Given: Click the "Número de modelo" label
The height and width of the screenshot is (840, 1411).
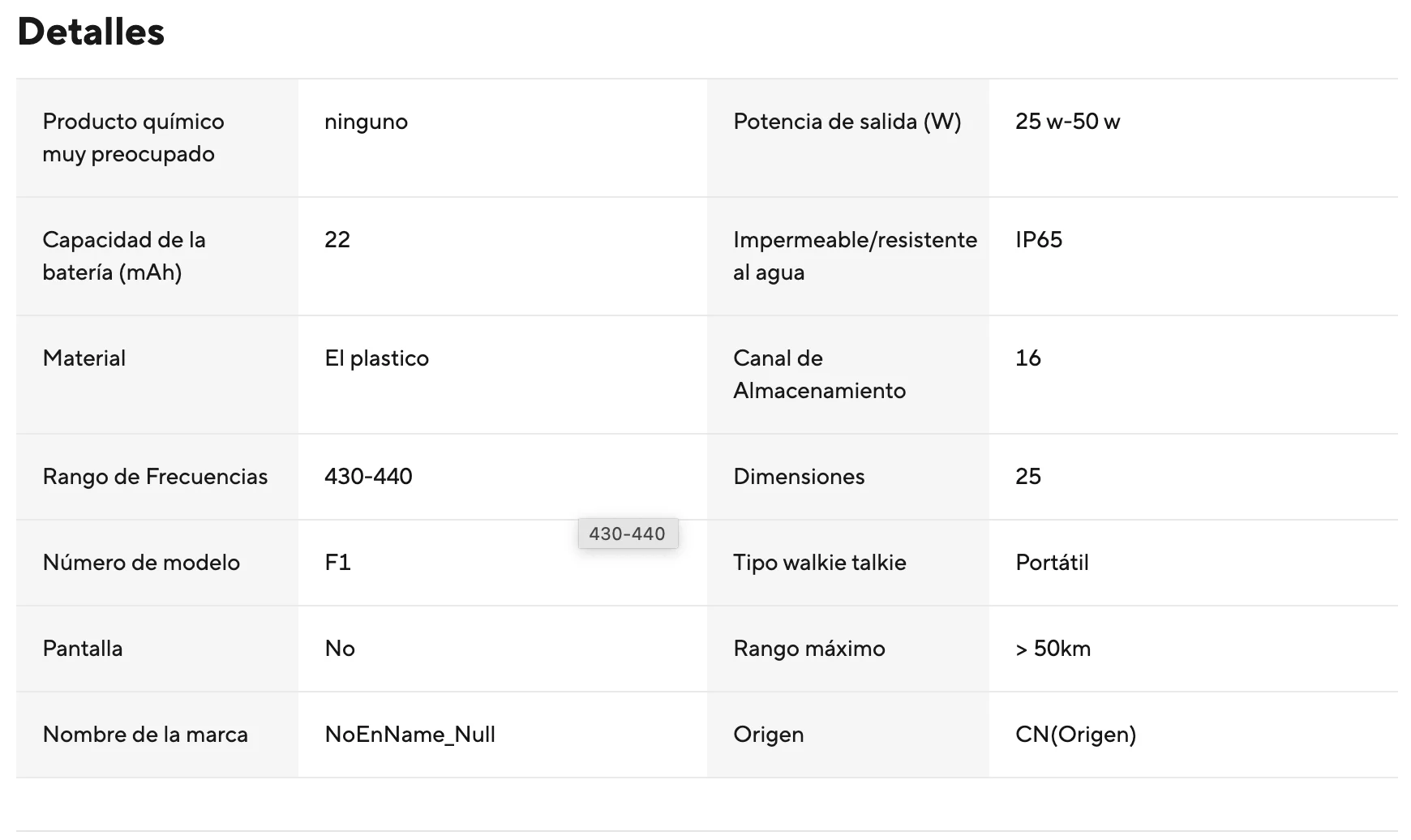Looking at the screenshot, I should click(141, 563).
